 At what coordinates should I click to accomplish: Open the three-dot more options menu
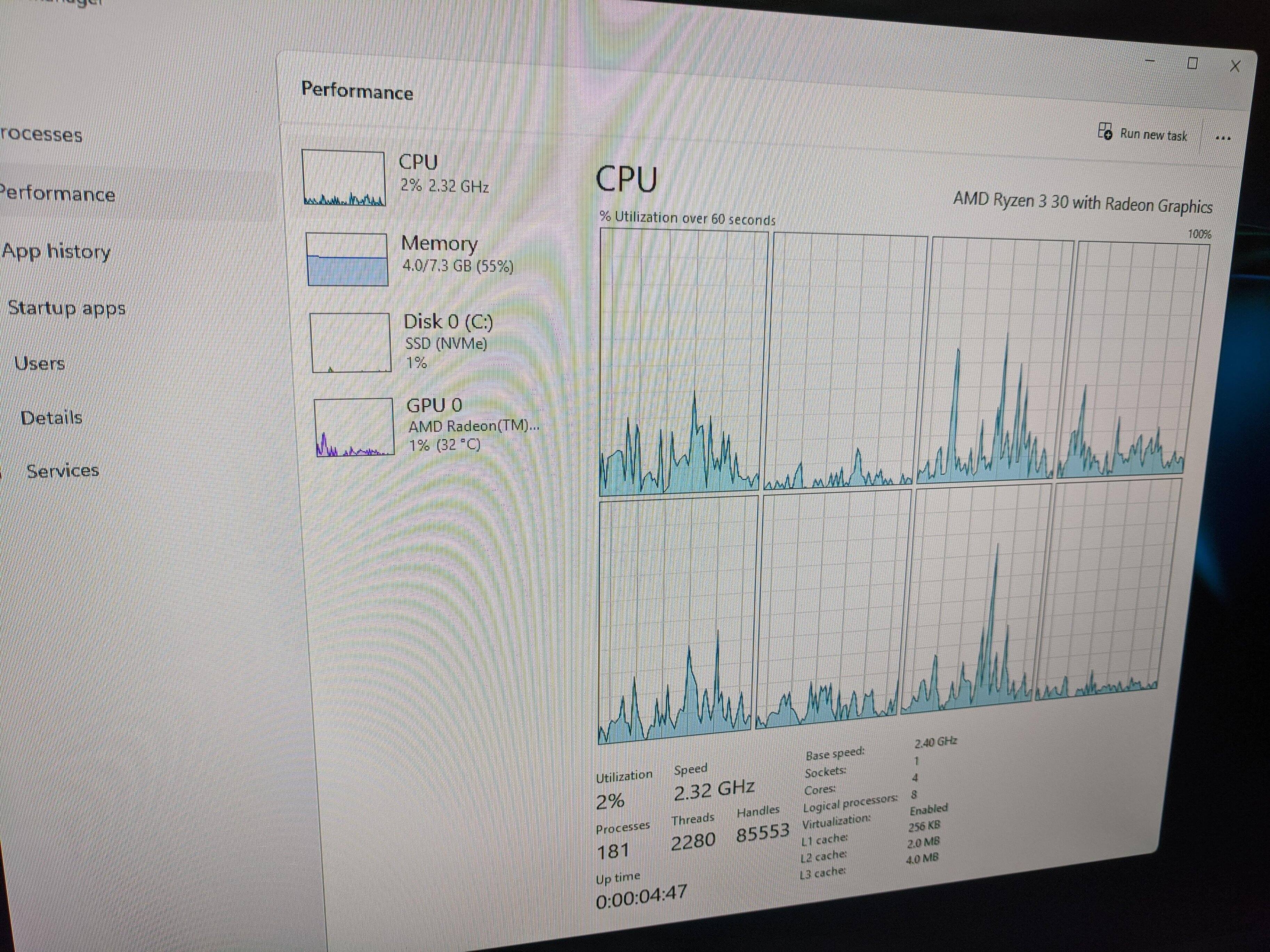coord(1223,138)
